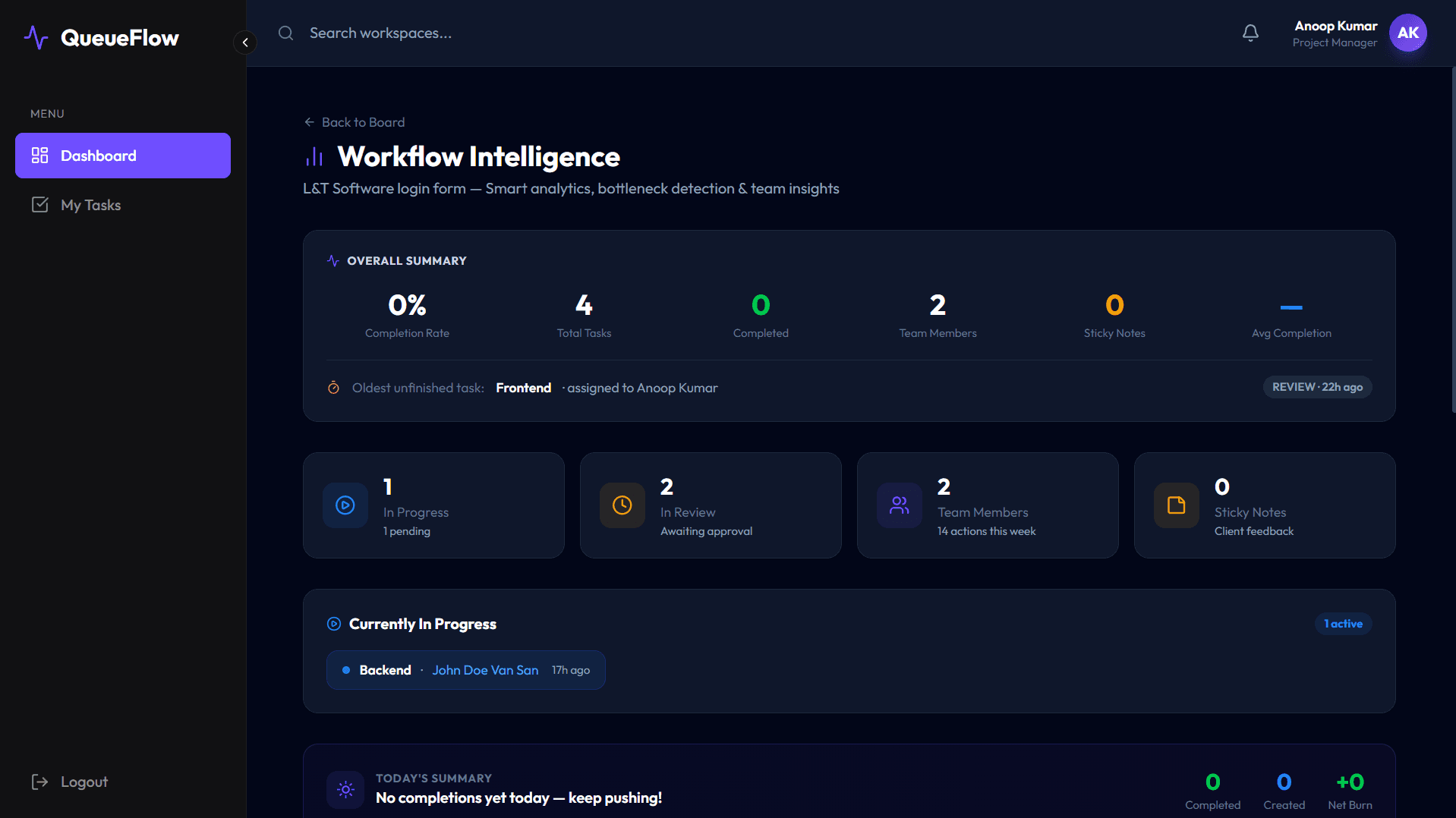Open the In Review card
Viewport: 1456px width, 818px height.
(711, 505)
